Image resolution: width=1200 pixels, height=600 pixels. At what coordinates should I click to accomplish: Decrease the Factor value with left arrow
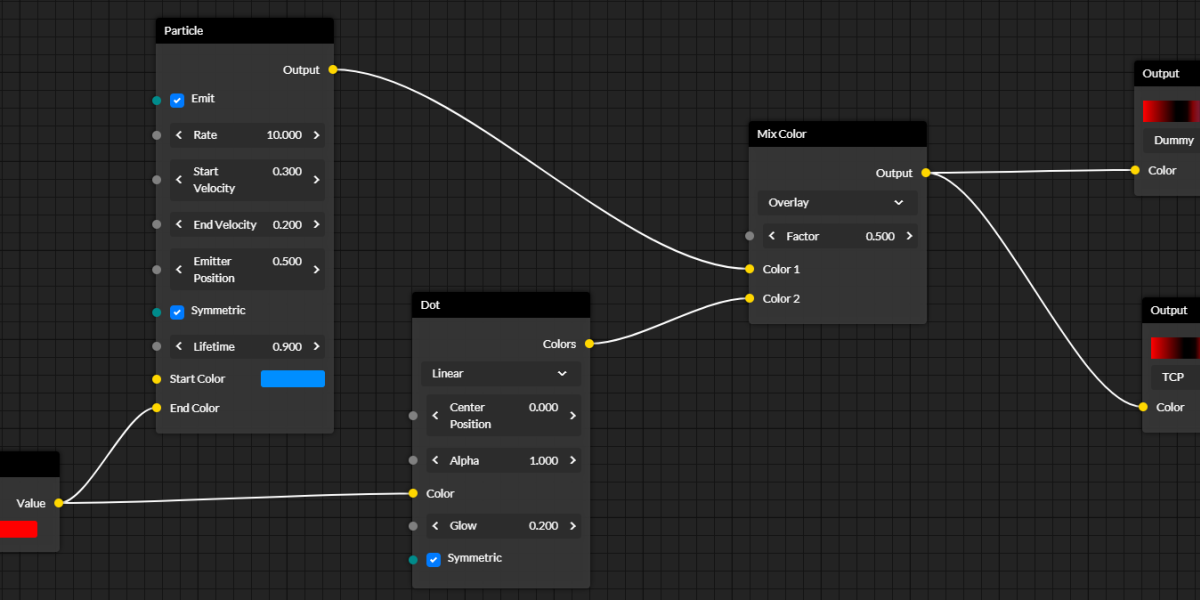click(x=771, y=237)
